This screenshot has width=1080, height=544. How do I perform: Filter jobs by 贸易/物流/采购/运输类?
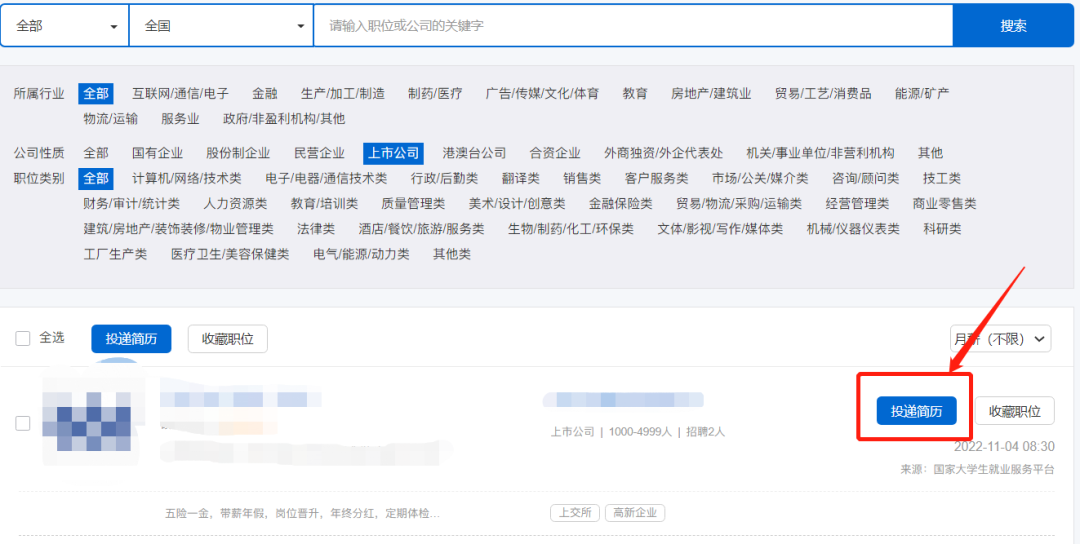[739, 204]
